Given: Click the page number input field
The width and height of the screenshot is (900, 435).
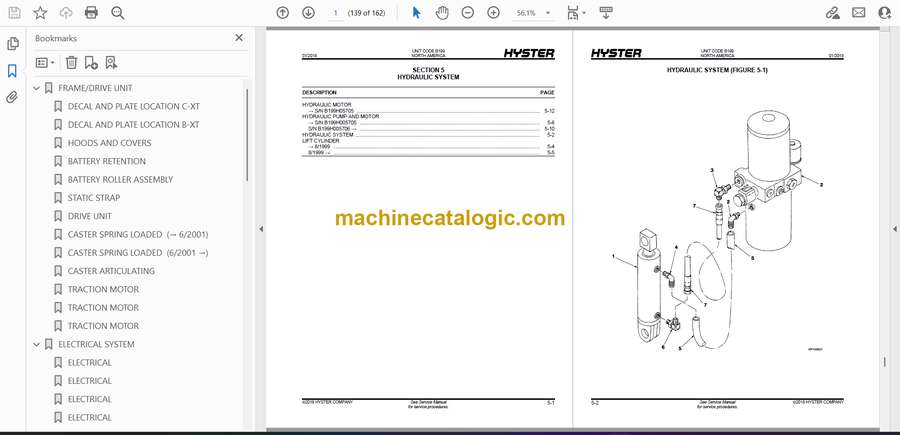Looking at the screenshot, I should [x=336, y=13].
